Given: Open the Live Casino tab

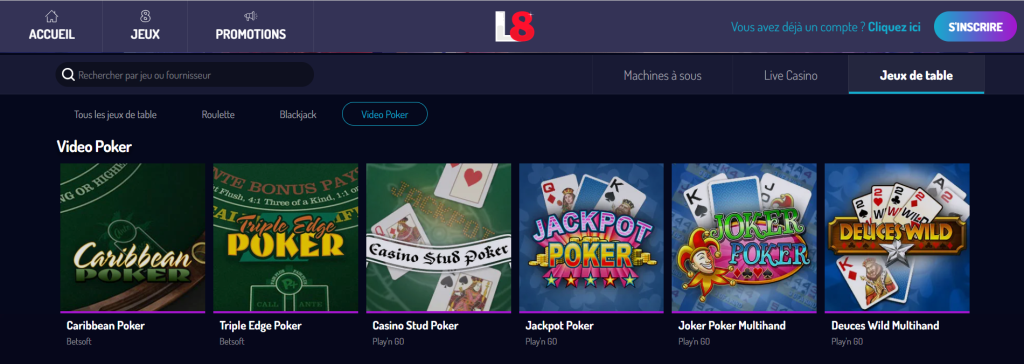Looking at the screenshot, I should pyautogui.click(x=790, y=75).
